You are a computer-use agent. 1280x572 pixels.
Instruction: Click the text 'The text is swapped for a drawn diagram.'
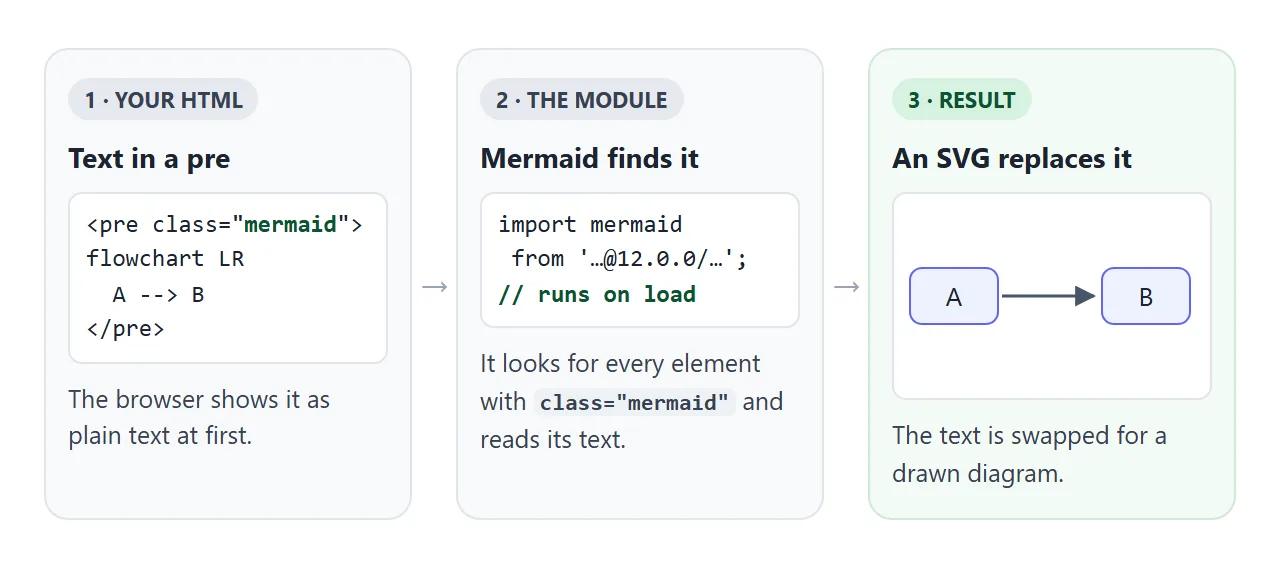(x=1030, y=454)
